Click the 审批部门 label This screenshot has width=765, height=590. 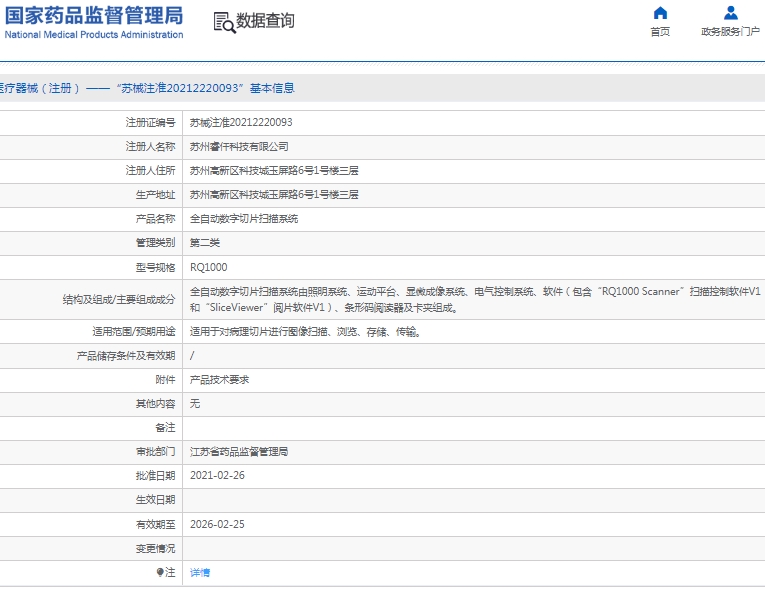click(155, 451)
